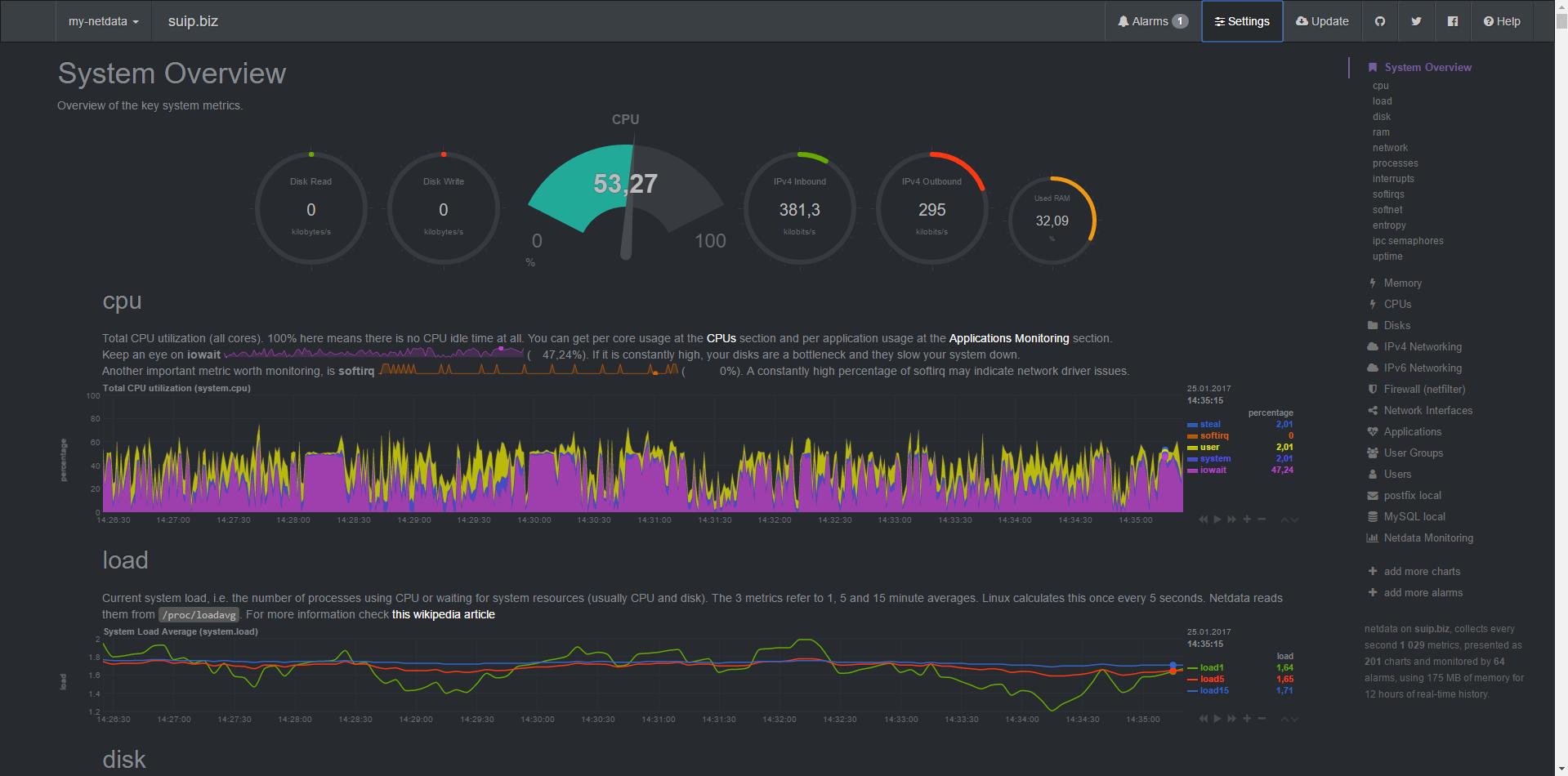
Task: Expand the Memory section in sidebar
Action: (x=1402, y=283)
